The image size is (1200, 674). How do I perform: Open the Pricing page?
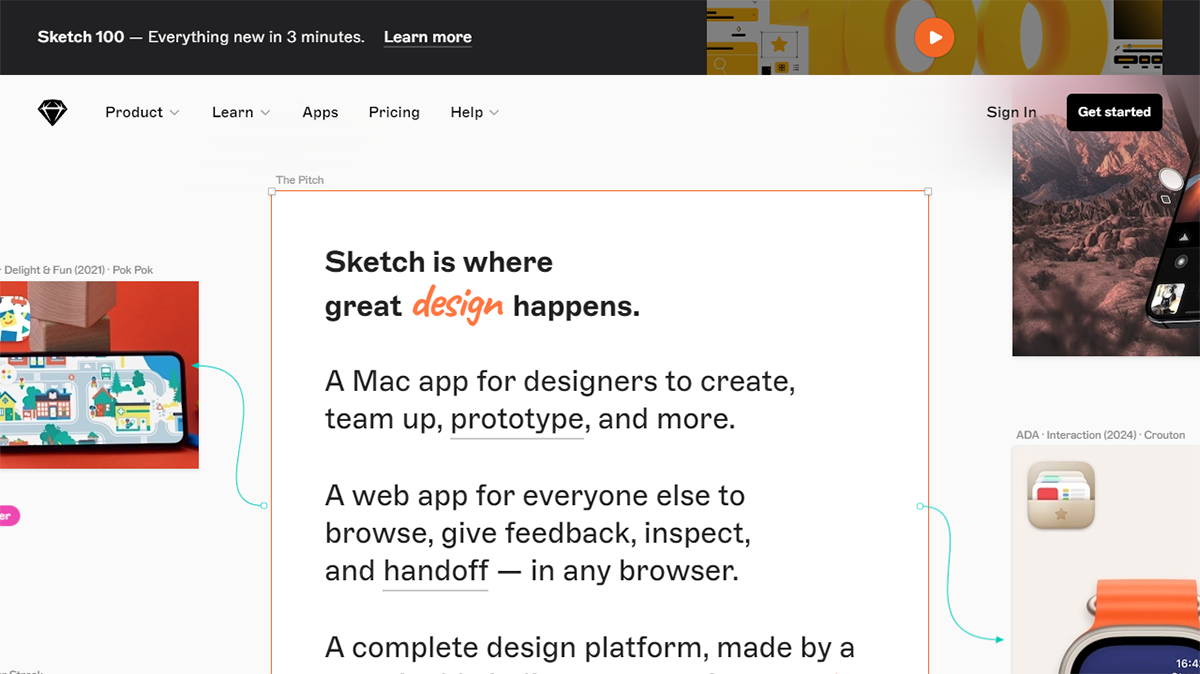[394, 112]
